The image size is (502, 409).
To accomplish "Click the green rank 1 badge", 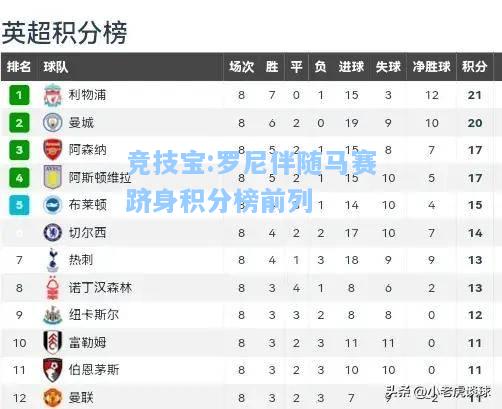I will (19, 95).
